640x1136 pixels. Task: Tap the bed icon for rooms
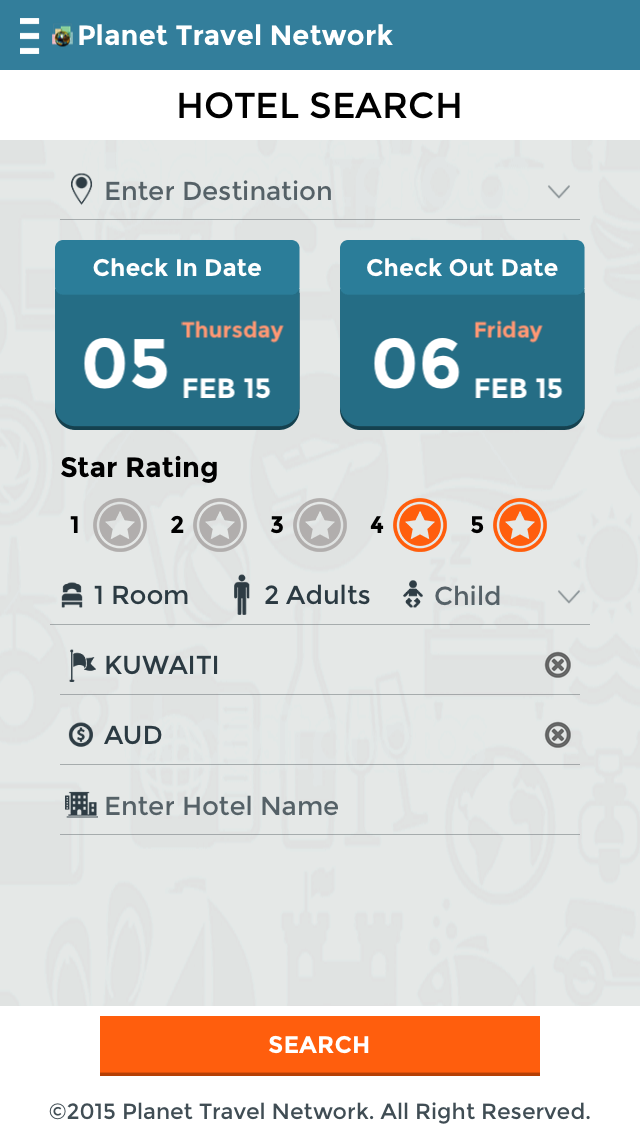tap(72, 596)
